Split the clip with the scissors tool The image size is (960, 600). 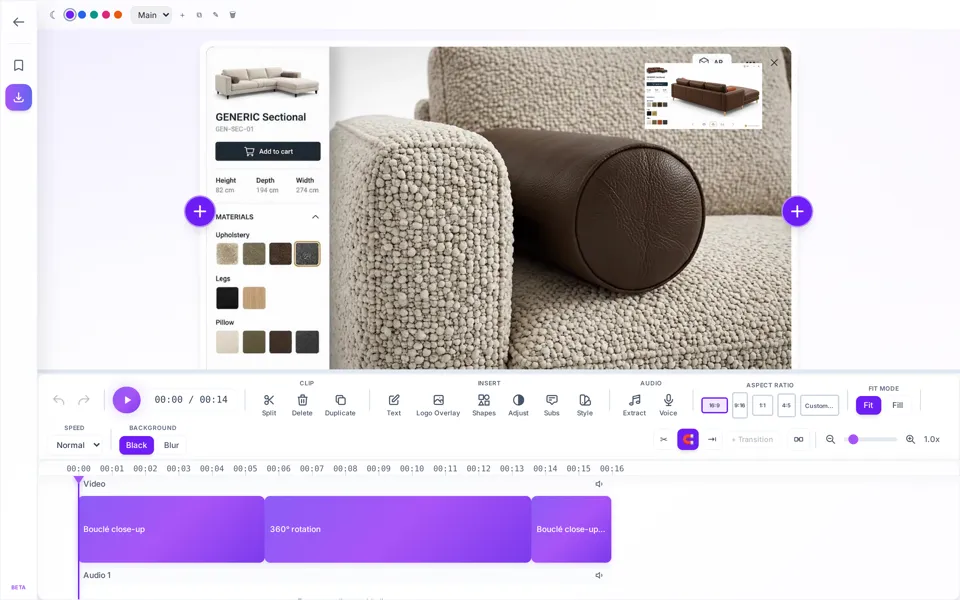(269, 405)
